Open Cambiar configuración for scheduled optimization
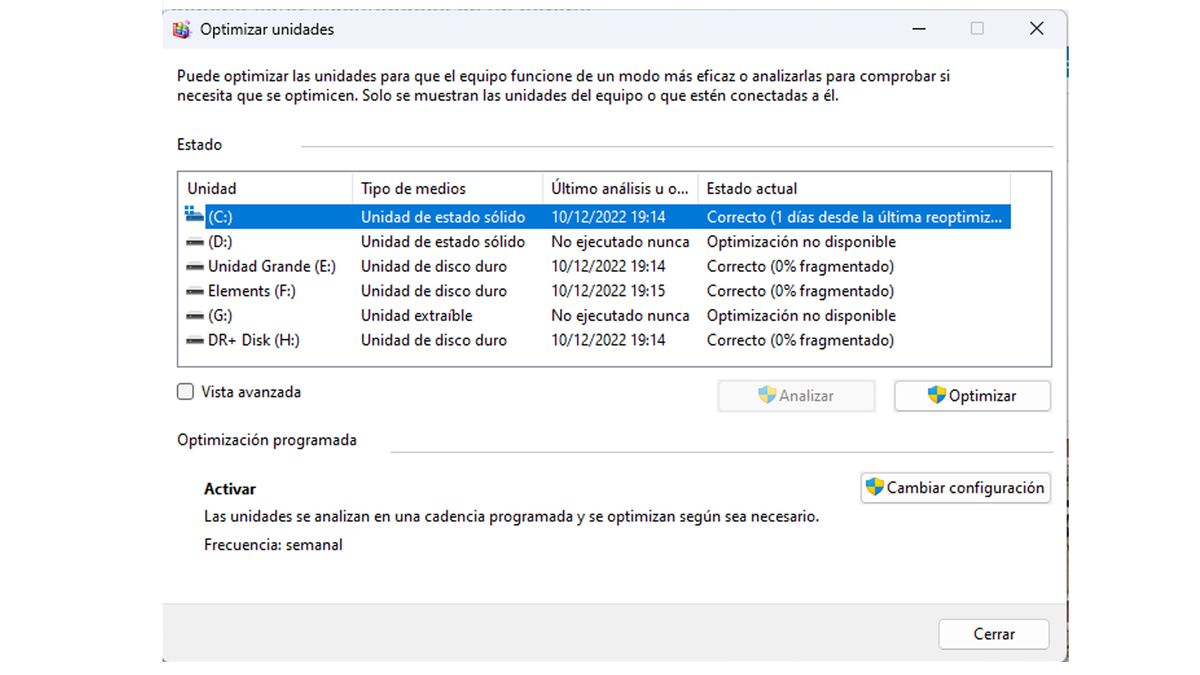Viewport: 1200px width, 675px height. pyautogui.click(x=955, y=488)
